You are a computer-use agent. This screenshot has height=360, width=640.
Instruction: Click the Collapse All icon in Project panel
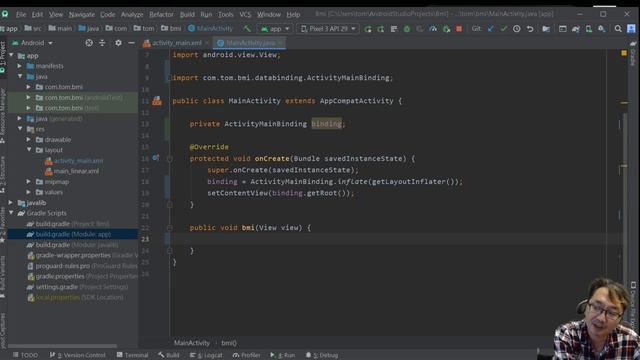click(102, 42)
